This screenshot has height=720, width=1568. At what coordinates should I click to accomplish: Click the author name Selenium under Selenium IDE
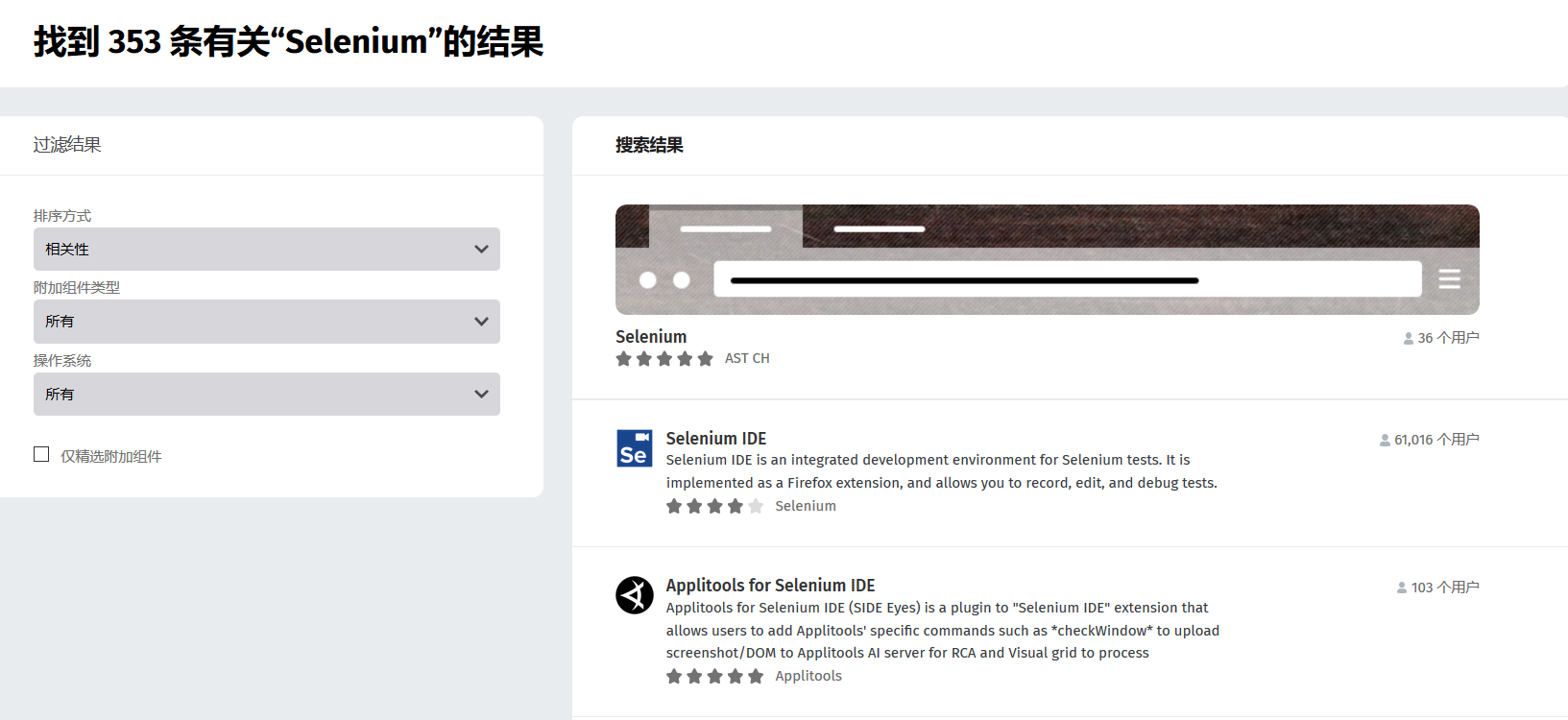(x=806, y=506)
